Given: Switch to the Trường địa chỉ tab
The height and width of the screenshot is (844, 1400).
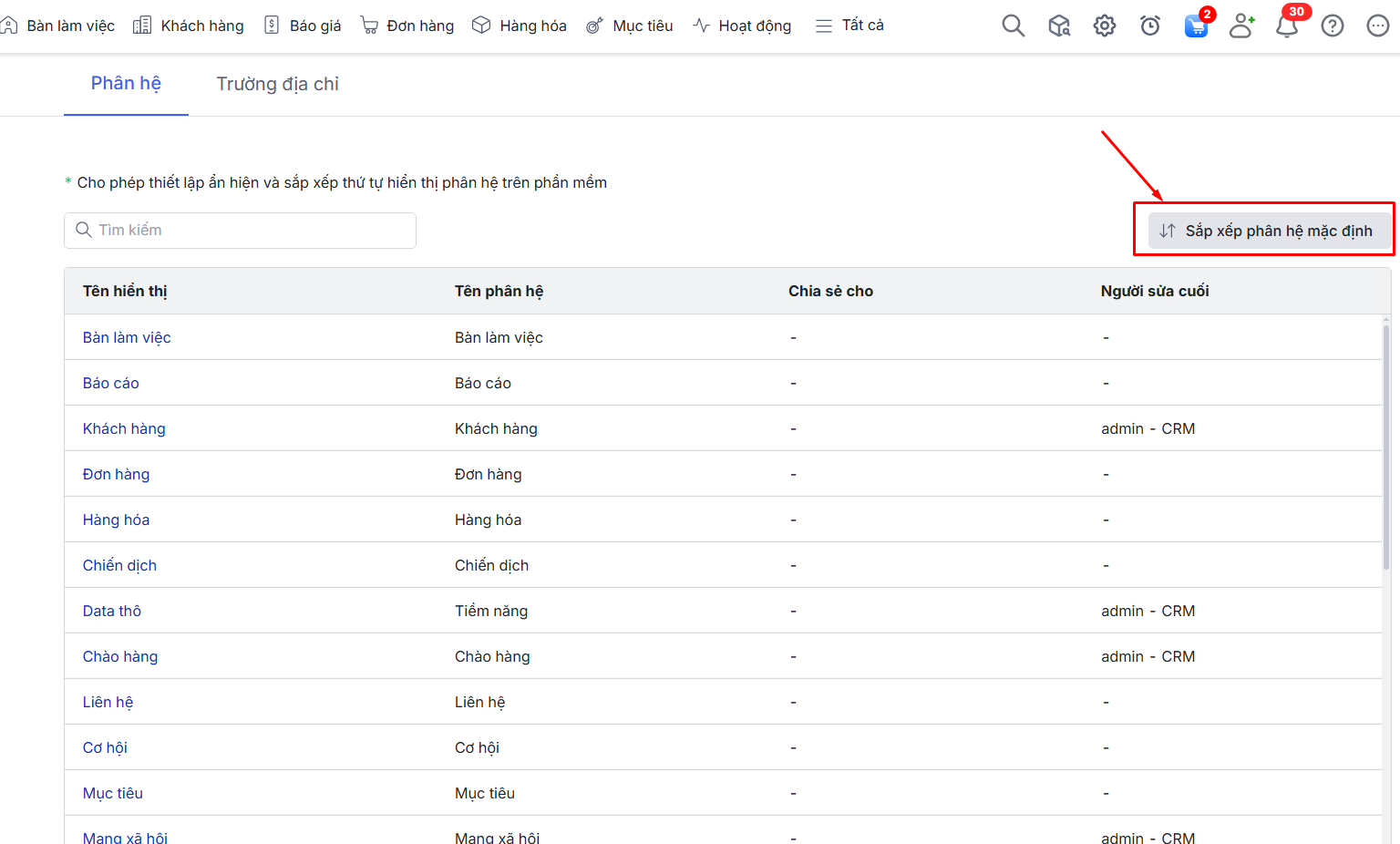Looking at the screenshot, I should [x=277, y=84].
